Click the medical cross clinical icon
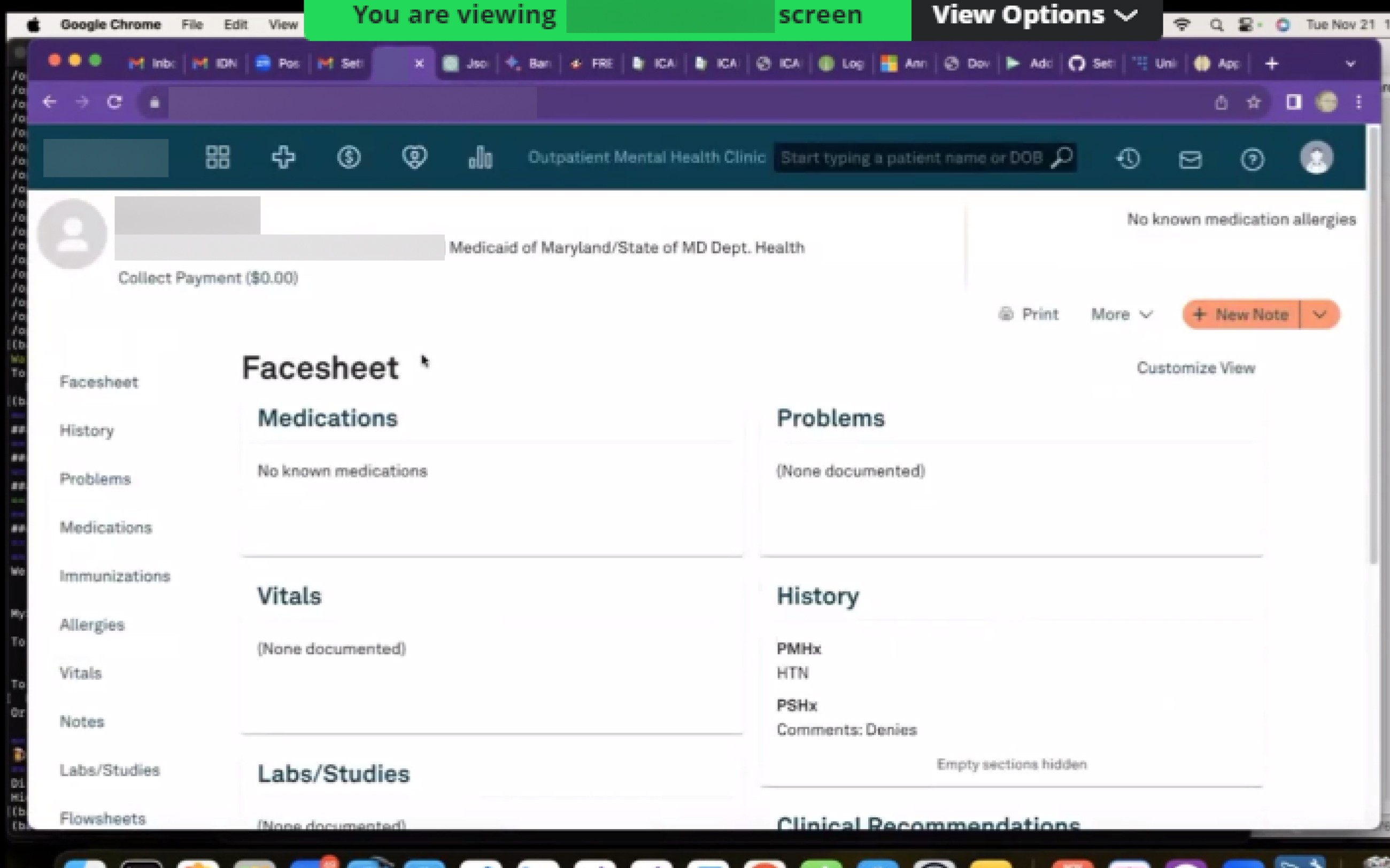 [x=283, y=157]
